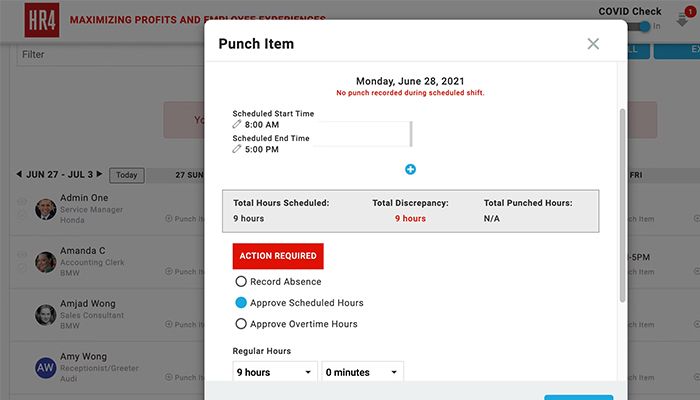Close the Punch Item dialog with X
The image size is (700, 400).
coord(593,44)
